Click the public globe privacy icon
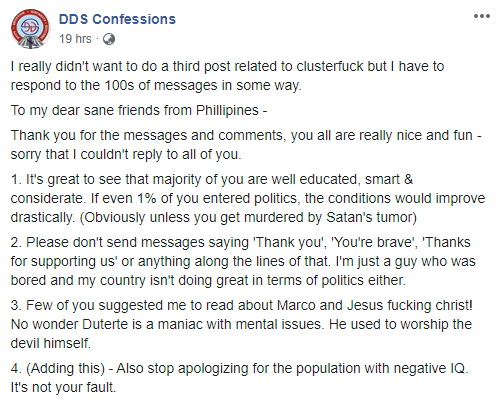Screen dimensions: 499x399 109,39
